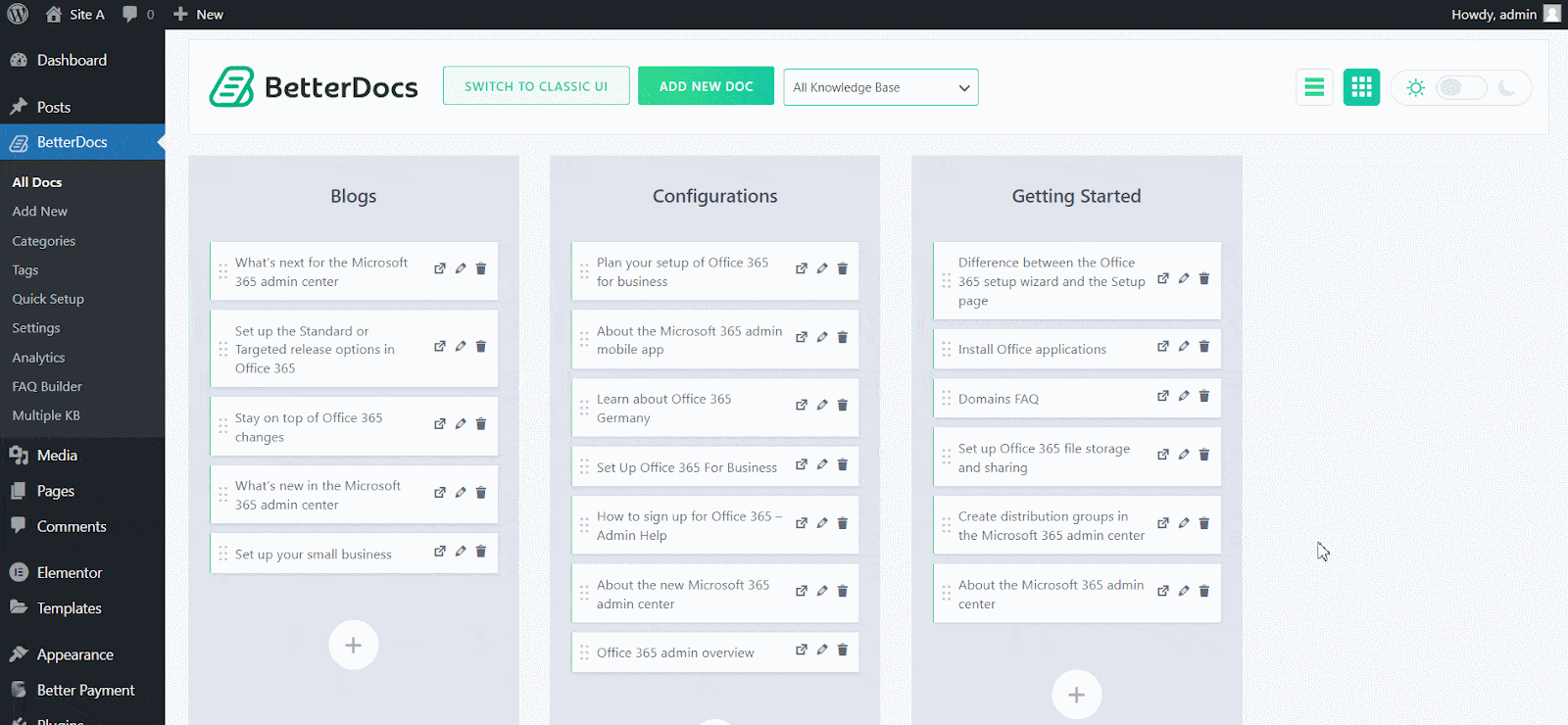1568x725 pixels.
Task: Open the All Knowledge Base dropdown
Action: pos(881,87)
